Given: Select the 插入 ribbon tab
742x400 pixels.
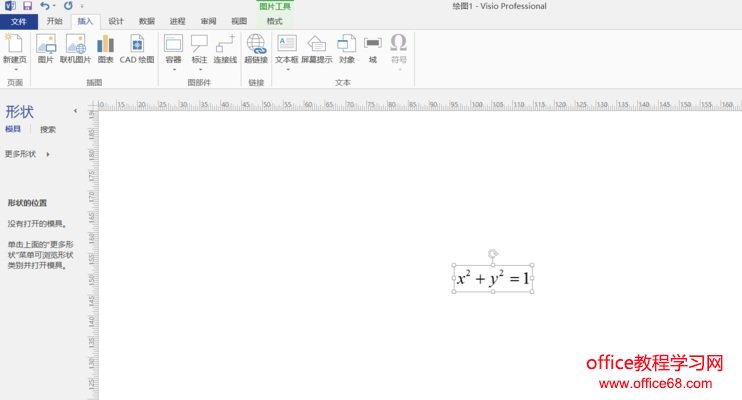Looking at the screenshot, I should (x=85, y=21).
